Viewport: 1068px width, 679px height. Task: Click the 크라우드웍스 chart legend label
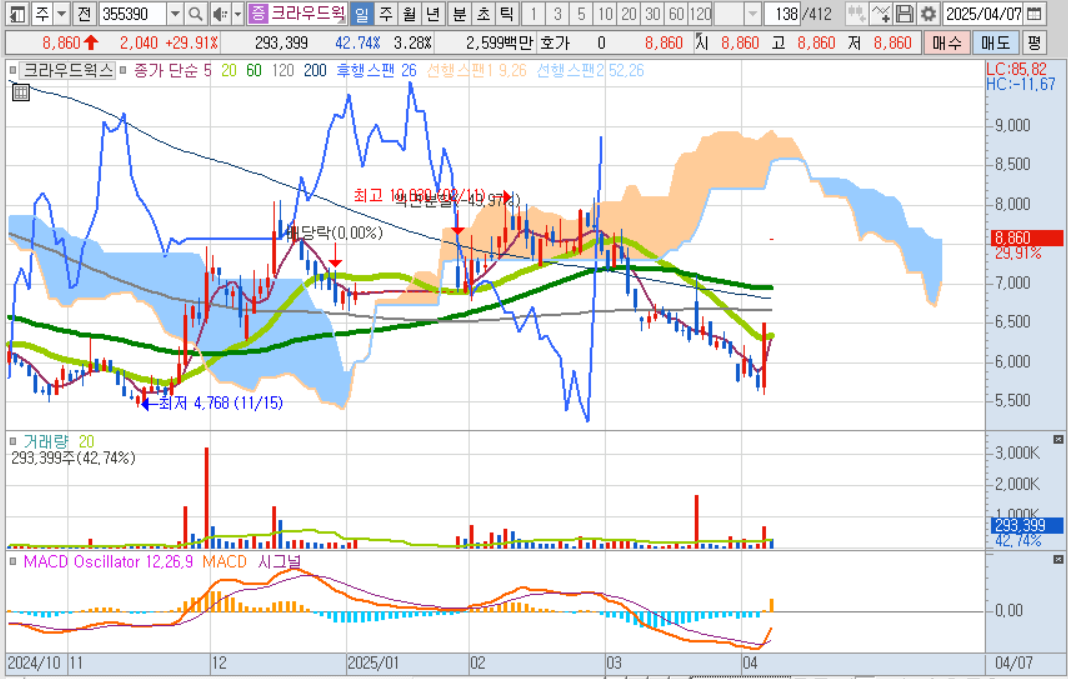coord(68,70)
